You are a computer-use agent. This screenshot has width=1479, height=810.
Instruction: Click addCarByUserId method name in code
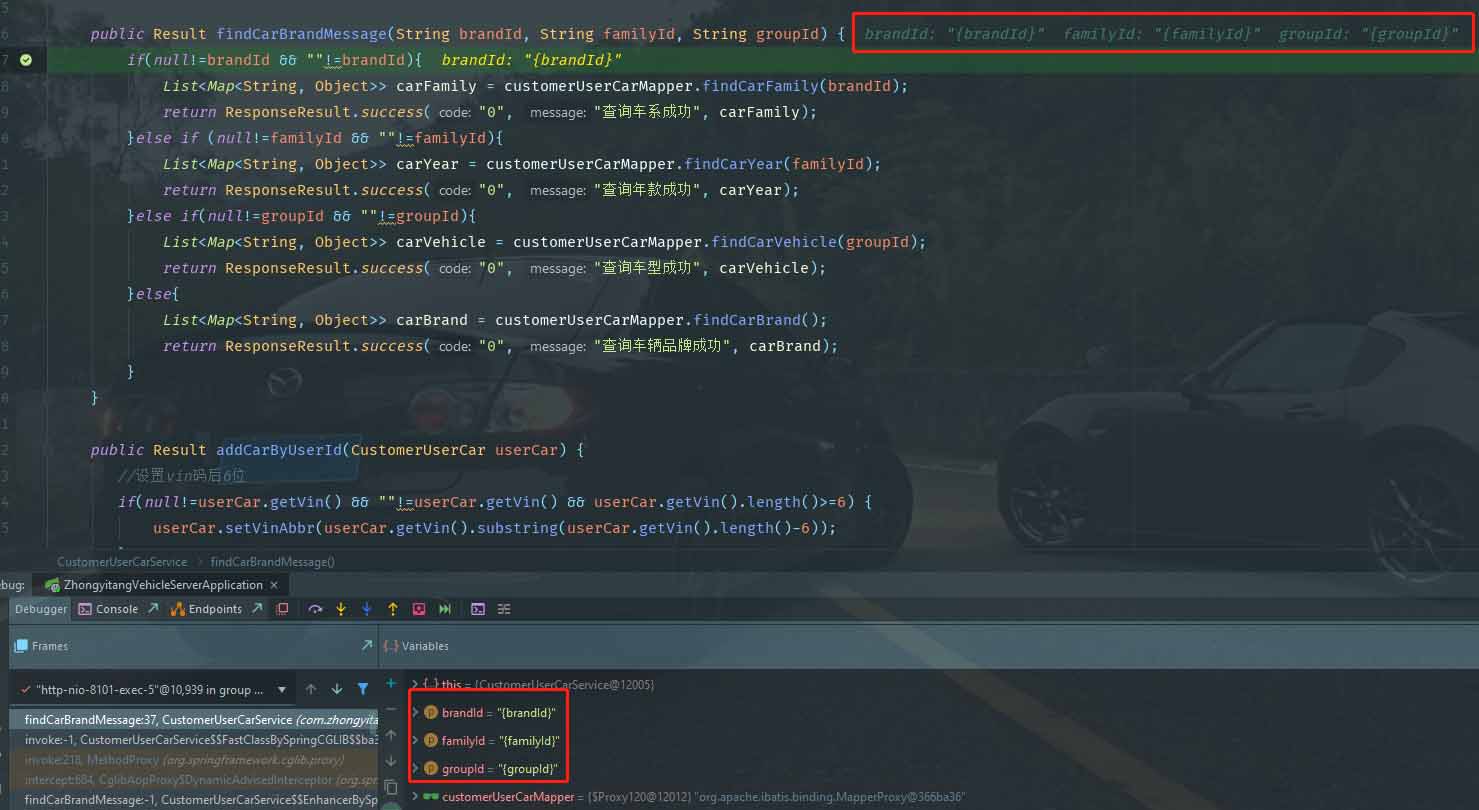[x=278, y=450]
